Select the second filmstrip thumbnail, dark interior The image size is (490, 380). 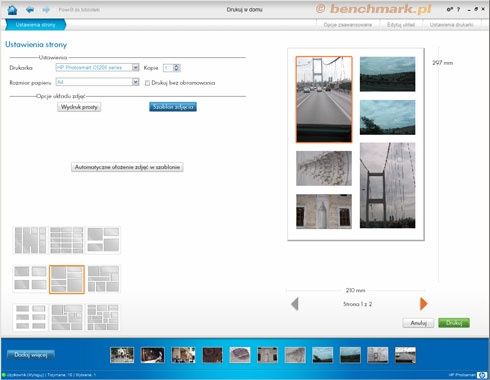(x=152, y=355)
